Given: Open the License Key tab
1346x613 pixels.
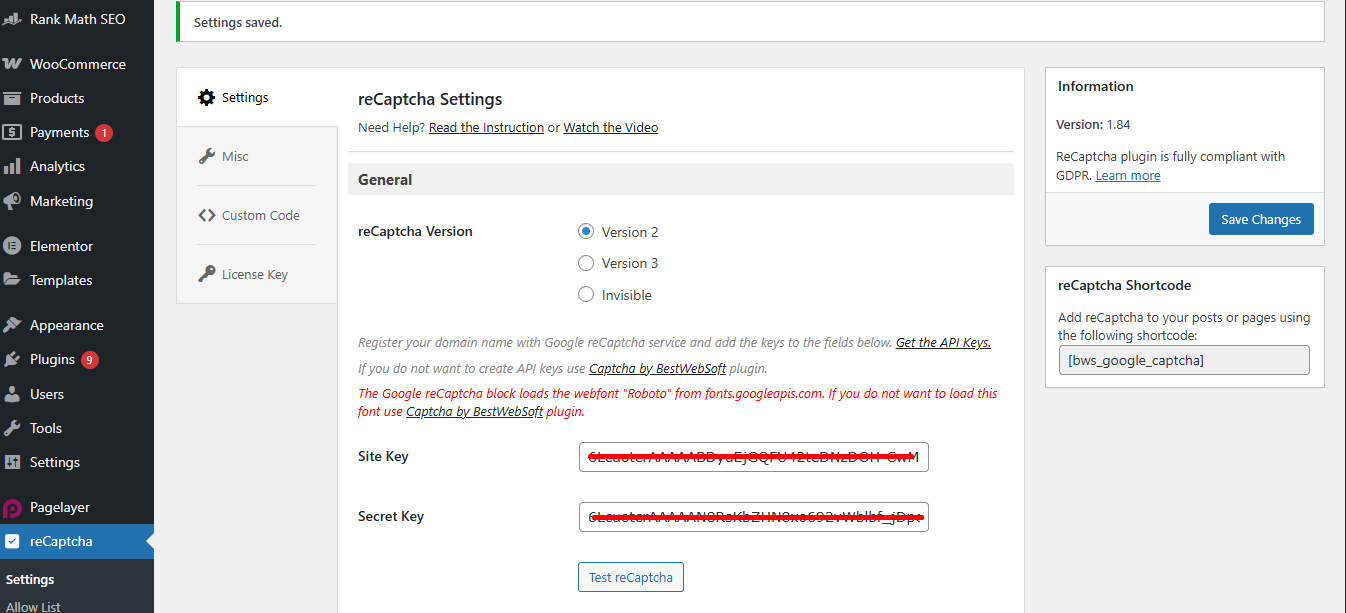Looking at the screenshot, I should [x=254, y=274].
